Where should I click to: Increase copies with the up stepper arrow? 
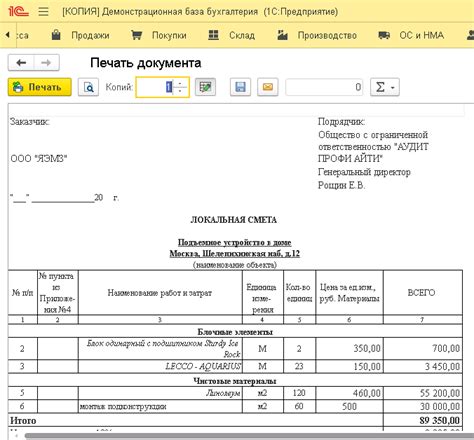[x=180, y=83]
